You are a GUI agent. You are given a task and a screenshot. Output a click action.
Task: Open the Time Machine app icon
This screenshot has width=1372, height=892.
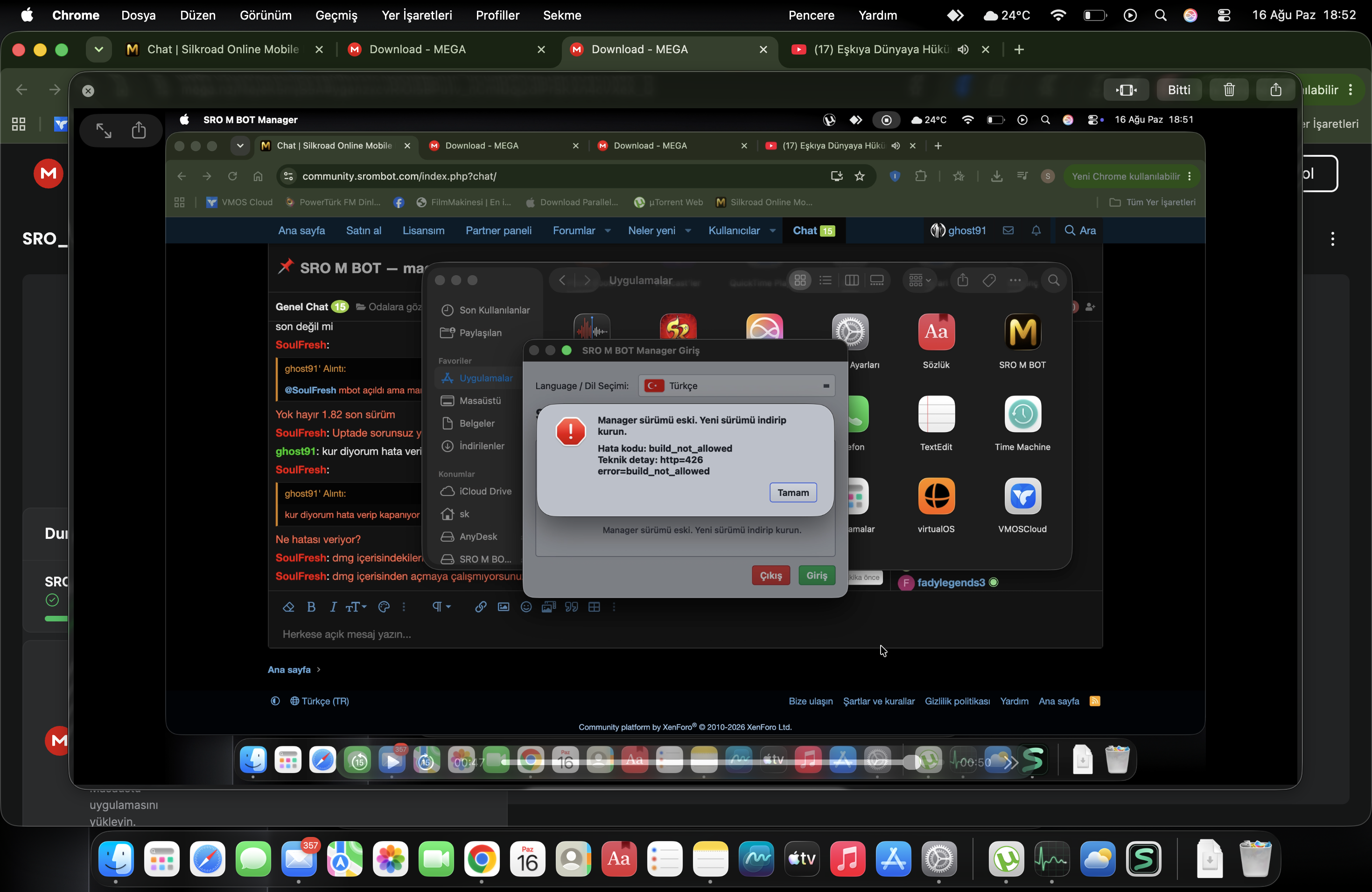[x=1022, y=414]
